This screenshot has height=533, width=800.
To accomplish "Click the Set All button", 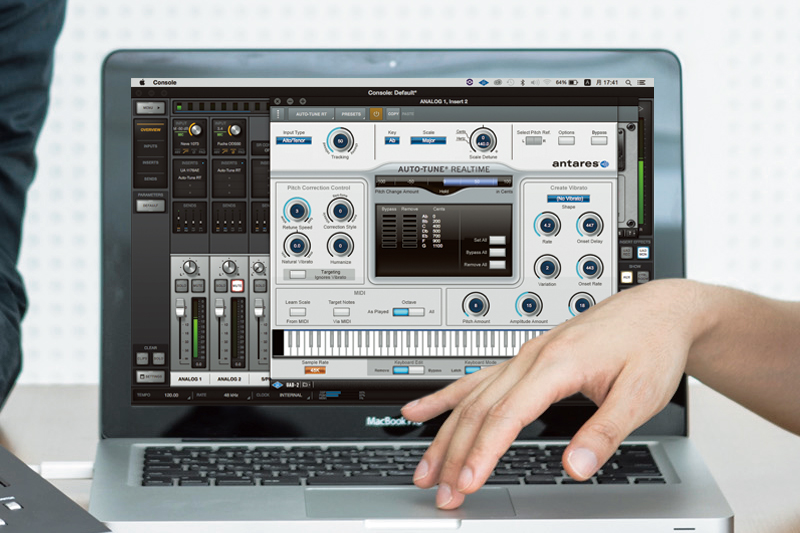I will tap(497, 240).
